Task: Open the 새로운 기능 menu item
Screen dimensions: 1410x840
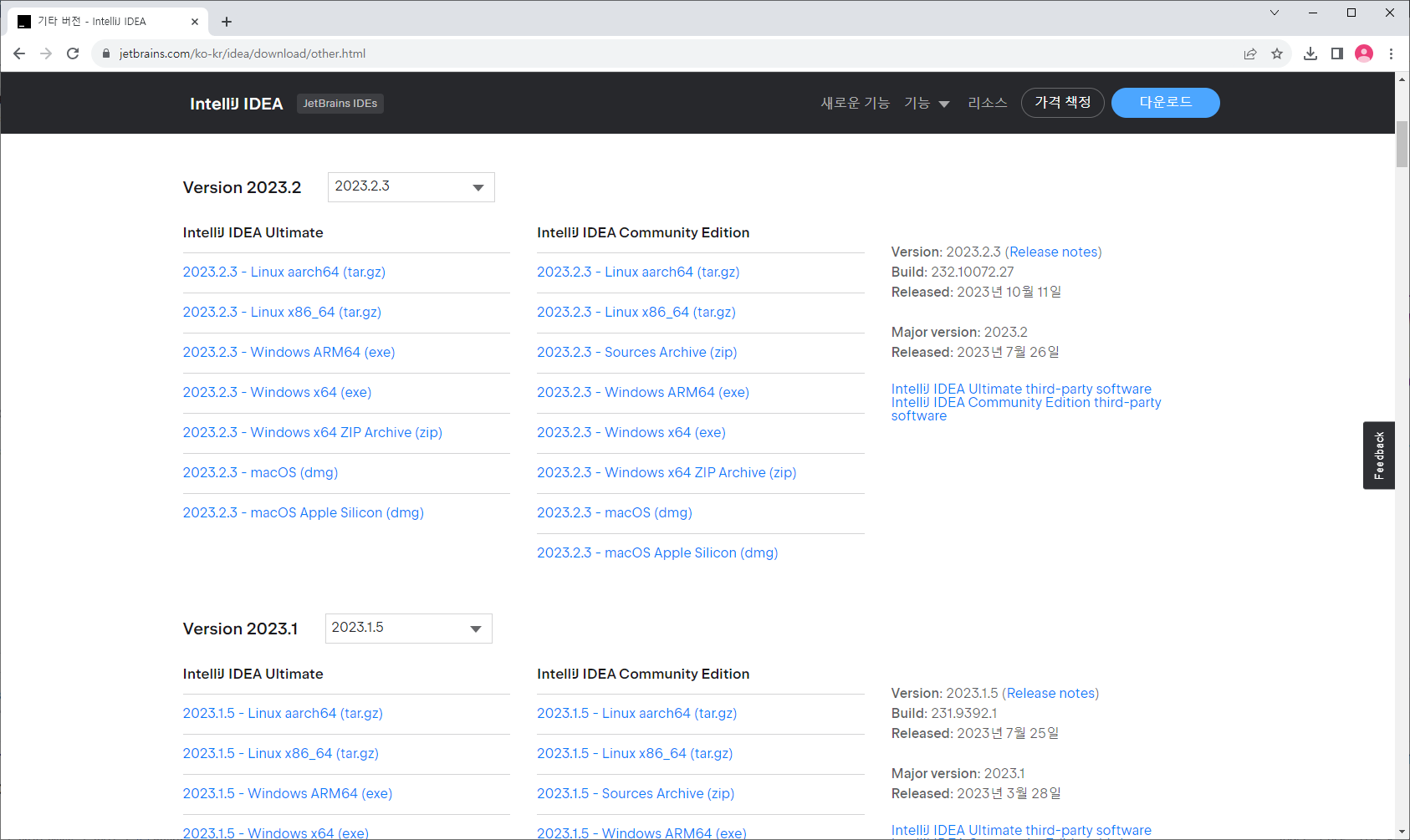Action: [x=855, y=103]
